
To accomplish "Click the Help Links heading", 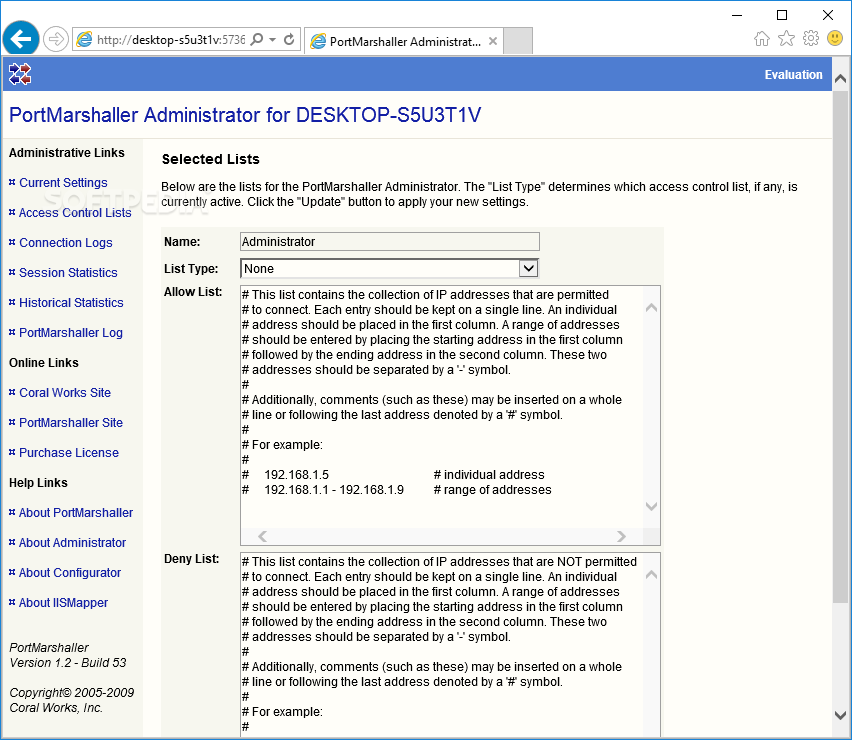I will pyautogui.click(x=39, y=483).
